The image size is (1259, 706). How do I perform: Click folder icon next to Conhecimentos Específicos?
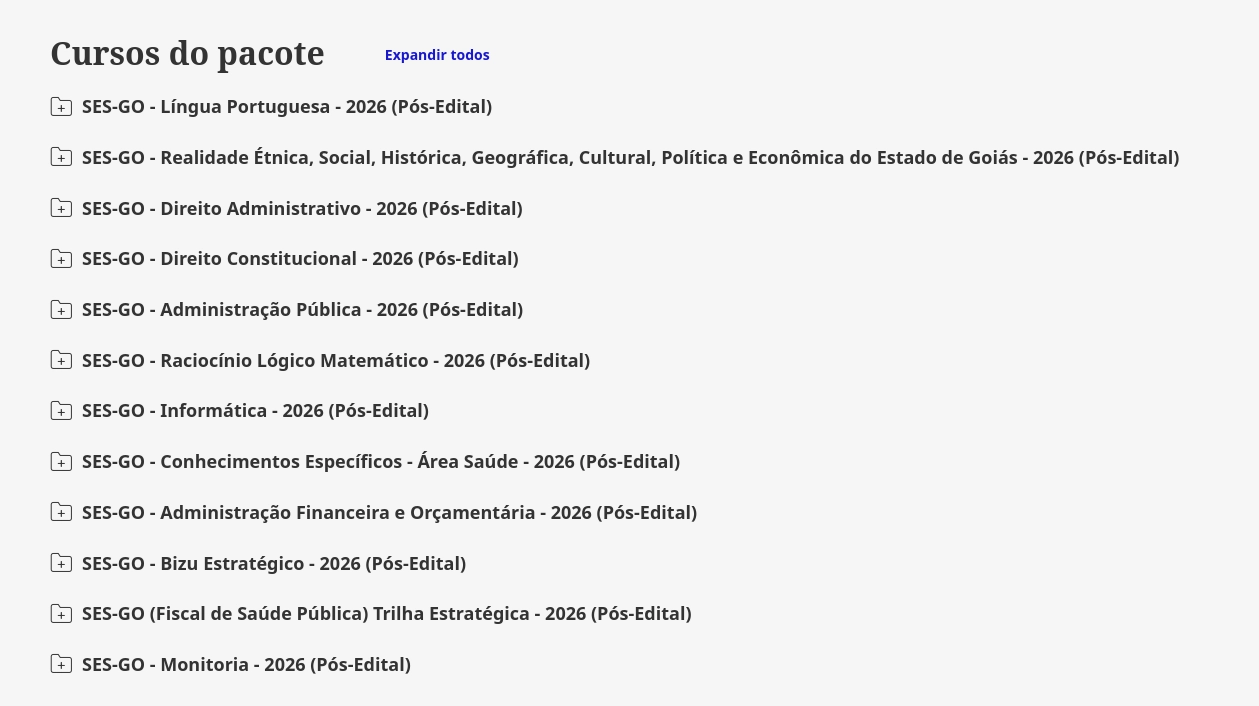(61, 462)
